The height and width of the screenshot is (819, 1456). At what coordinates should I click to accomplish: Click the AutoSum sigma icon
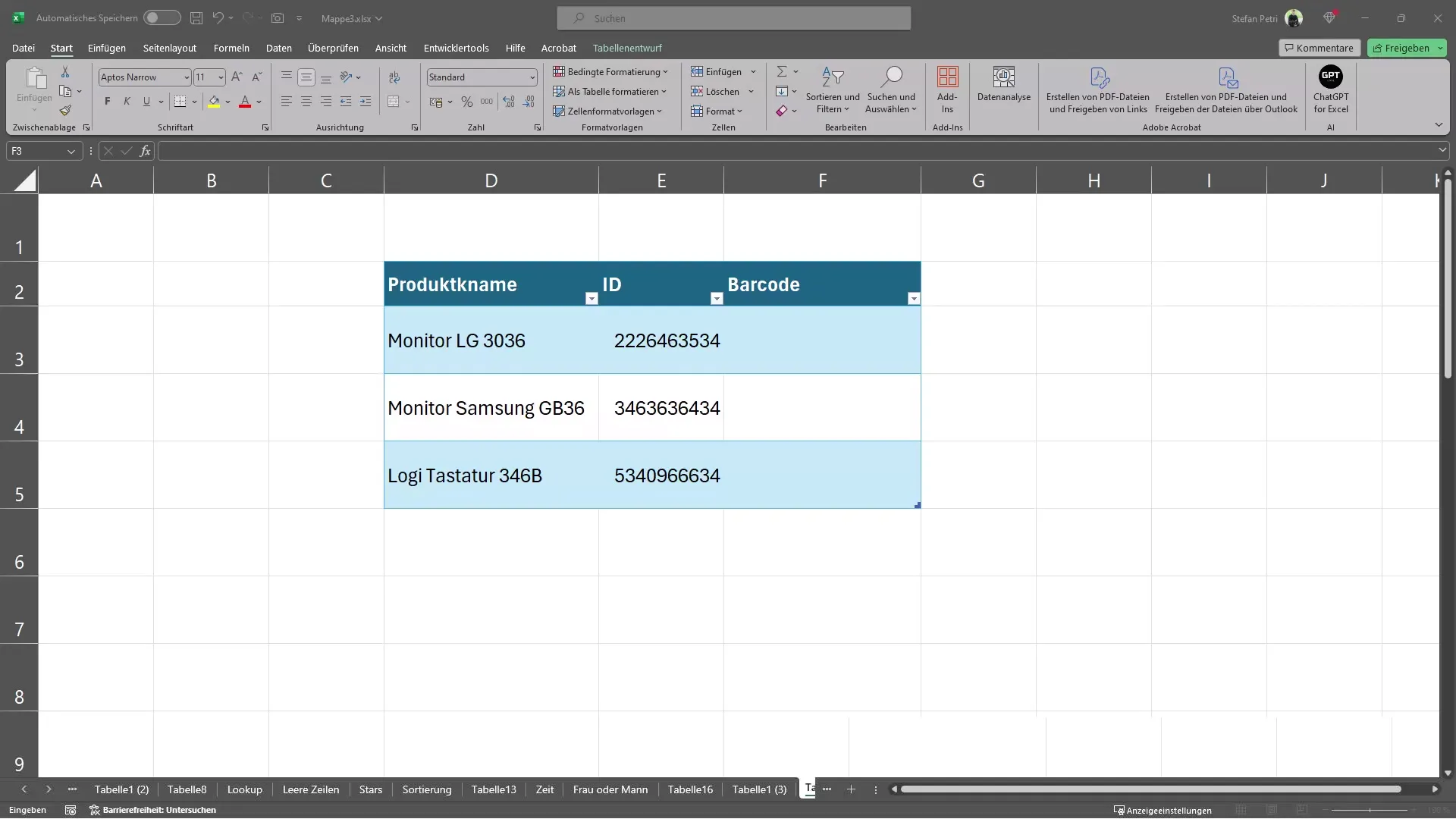[781, 71]
